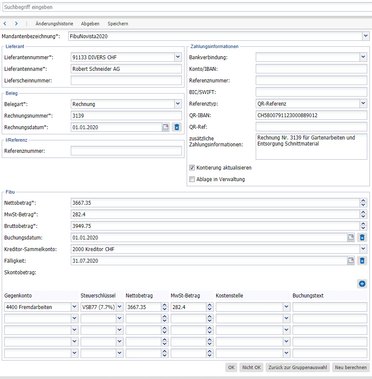Screen dimensions: 372x379
Task: Edit Rechnungsnummer 3139 field
Action: (x=126, y=116)
